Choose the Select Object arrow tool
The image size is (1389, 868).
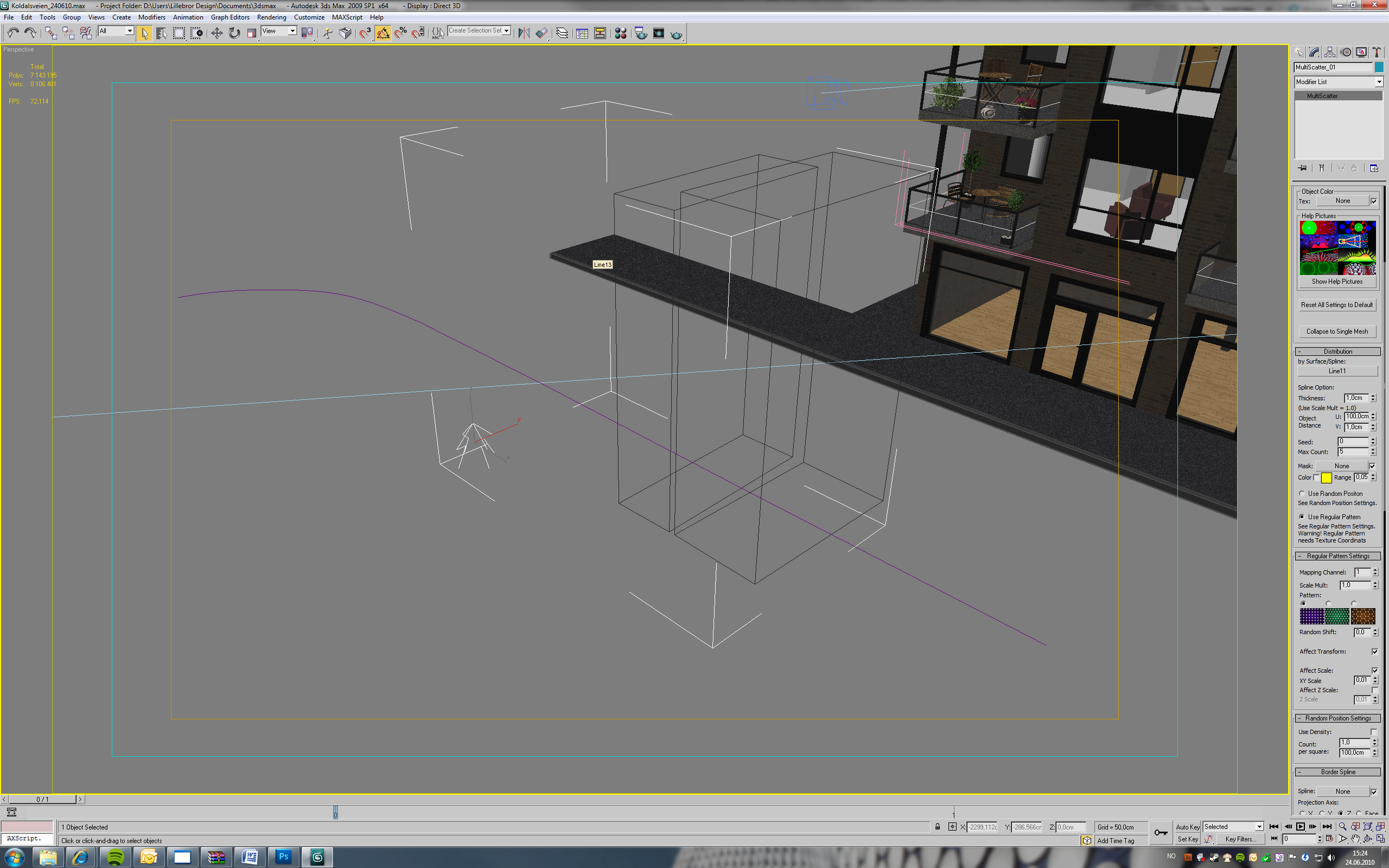coord(144,33)
